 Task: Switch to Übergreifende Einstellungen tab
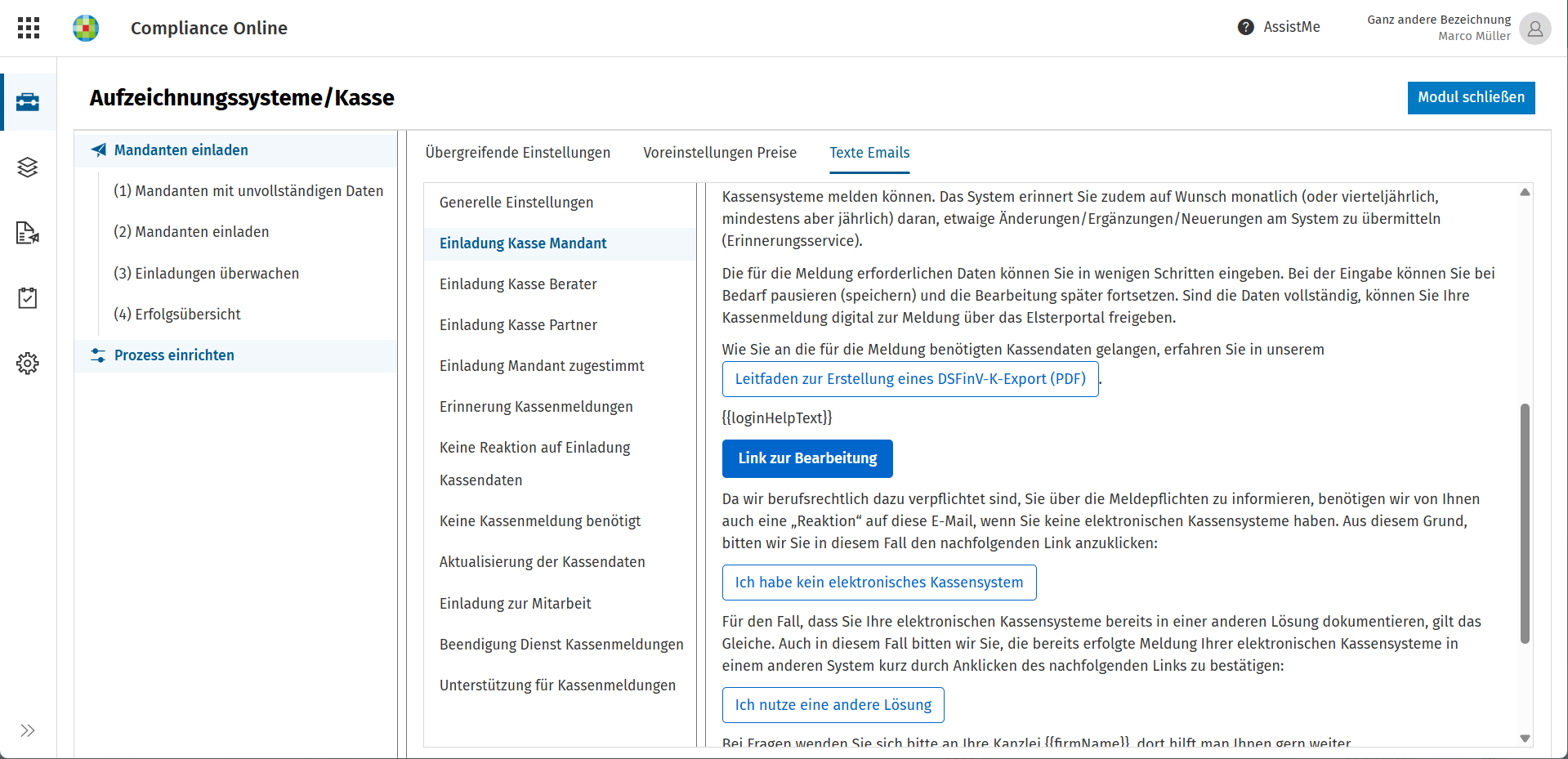point(518,153)
